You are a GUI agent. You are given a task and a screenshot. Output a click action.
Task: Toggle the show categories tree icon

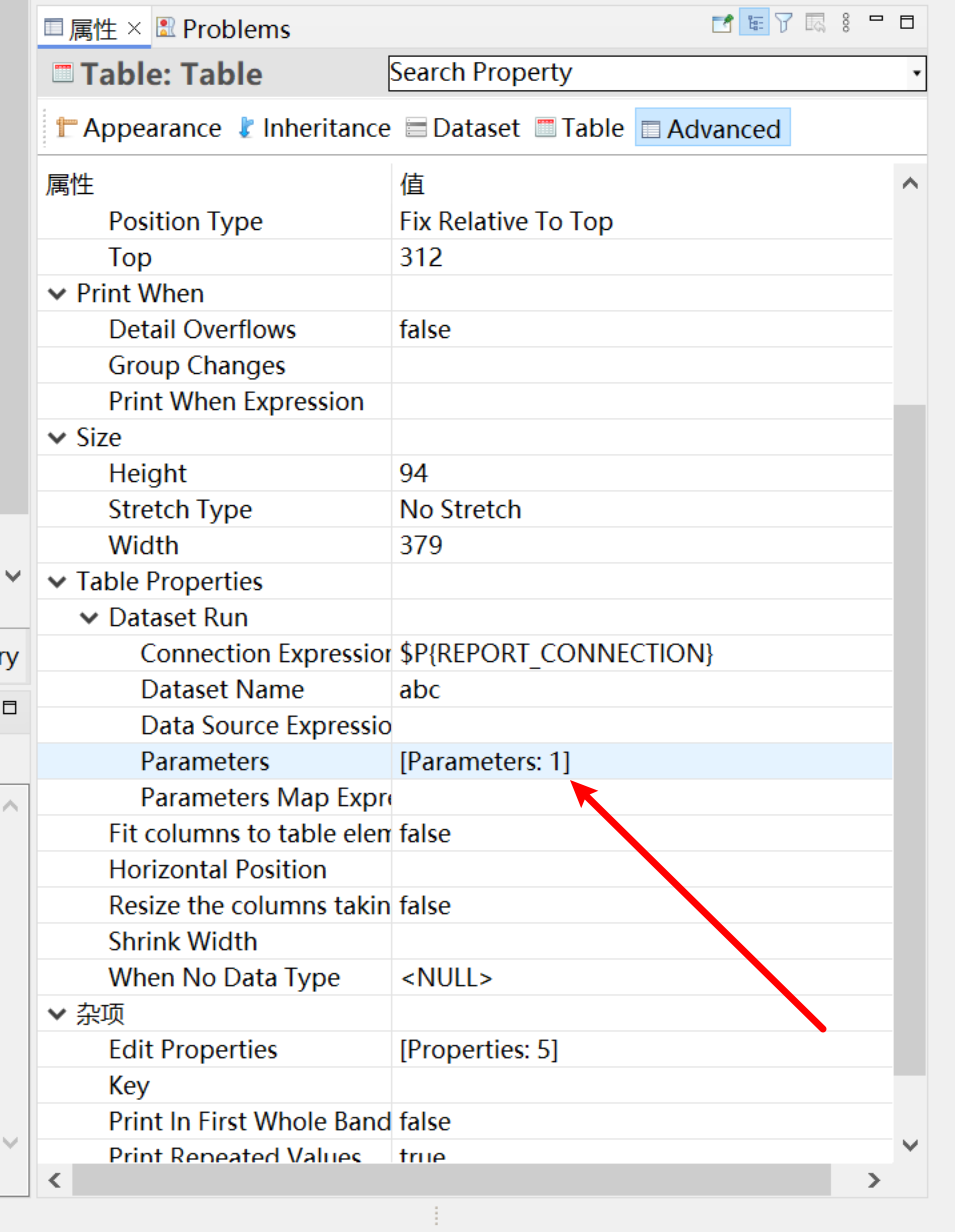753,22
